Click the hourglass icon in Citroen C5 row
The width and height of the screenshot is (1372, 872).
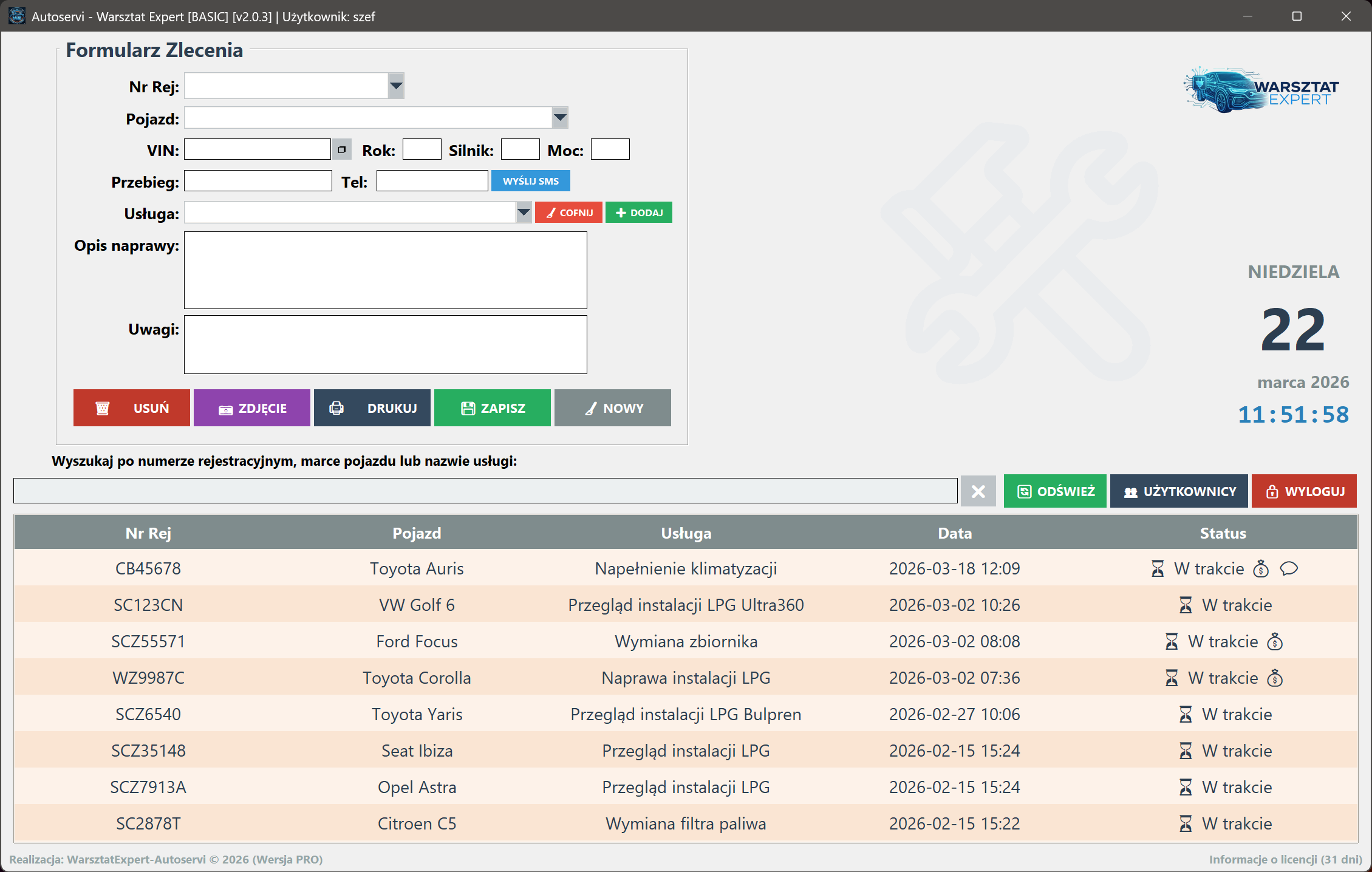[1186, 824]
